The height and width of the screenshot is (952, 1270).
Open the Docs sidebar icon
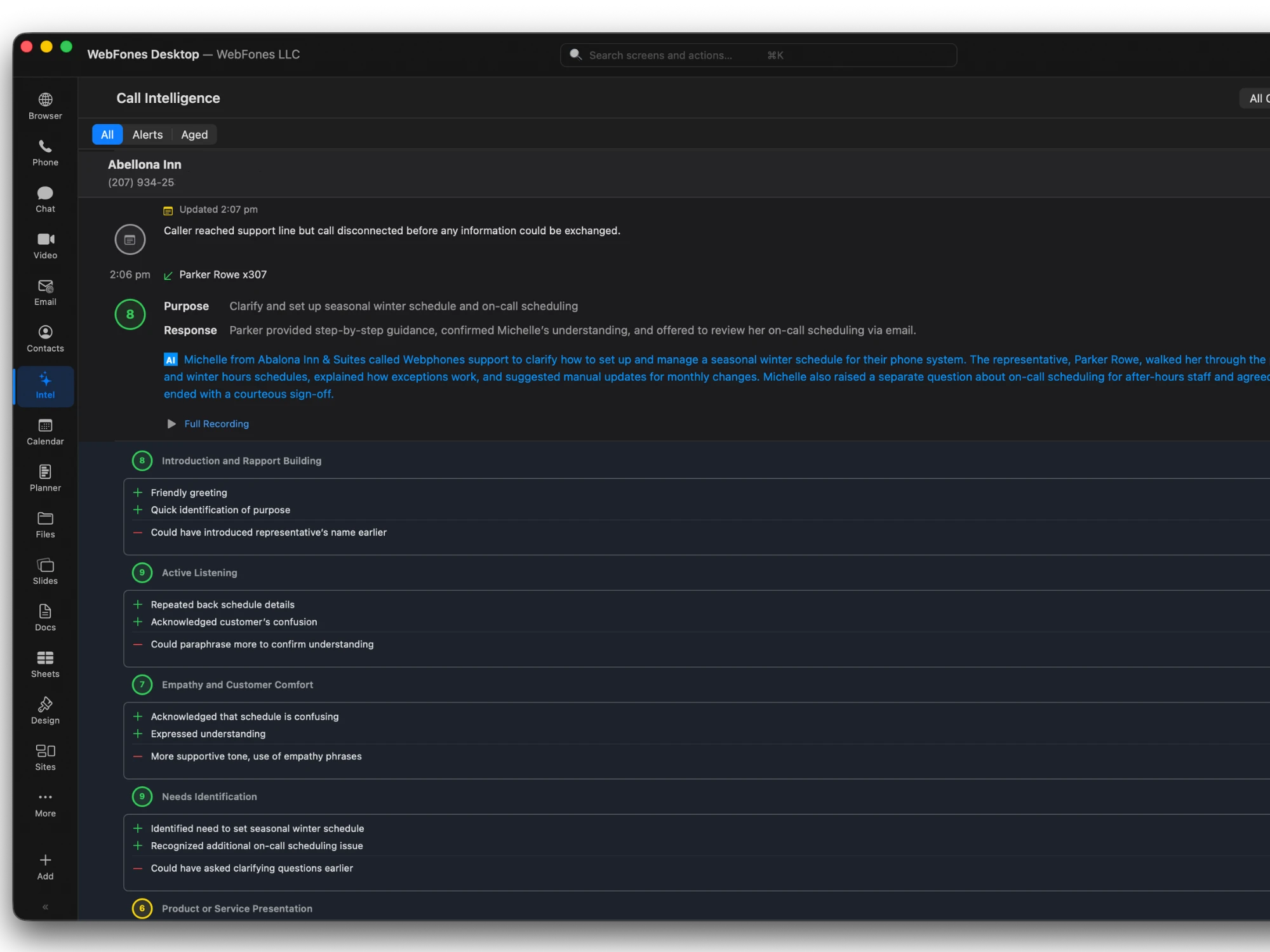coord(45,618)
